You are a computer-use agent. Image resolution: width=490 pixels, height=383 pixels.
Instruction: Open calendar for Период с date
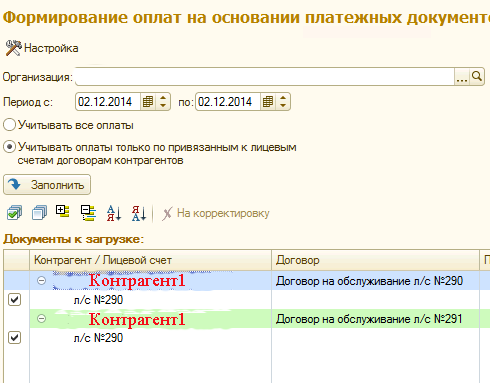point(148,102)
